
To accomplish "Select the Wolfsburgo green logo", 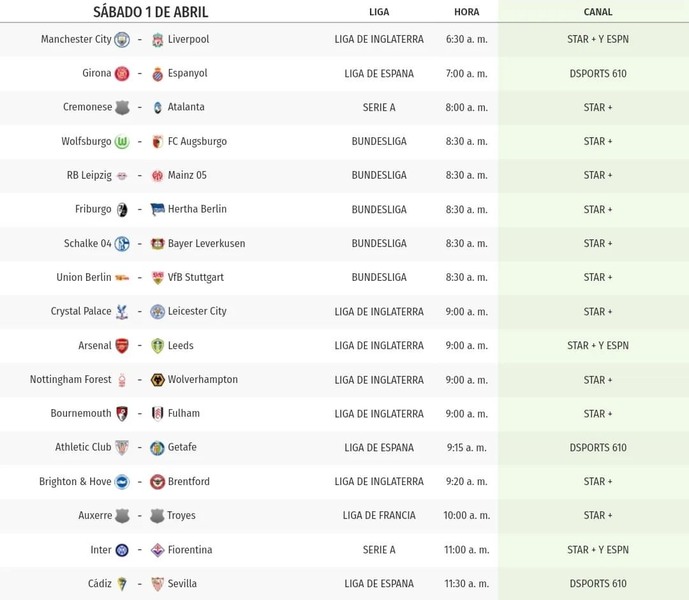I will click(x=122, y=142).
